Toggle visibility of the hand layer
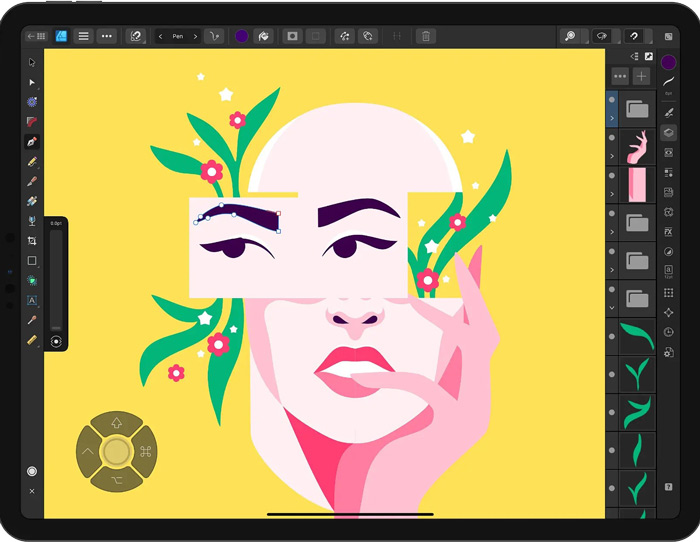700x542 pixels. (612, 138)
